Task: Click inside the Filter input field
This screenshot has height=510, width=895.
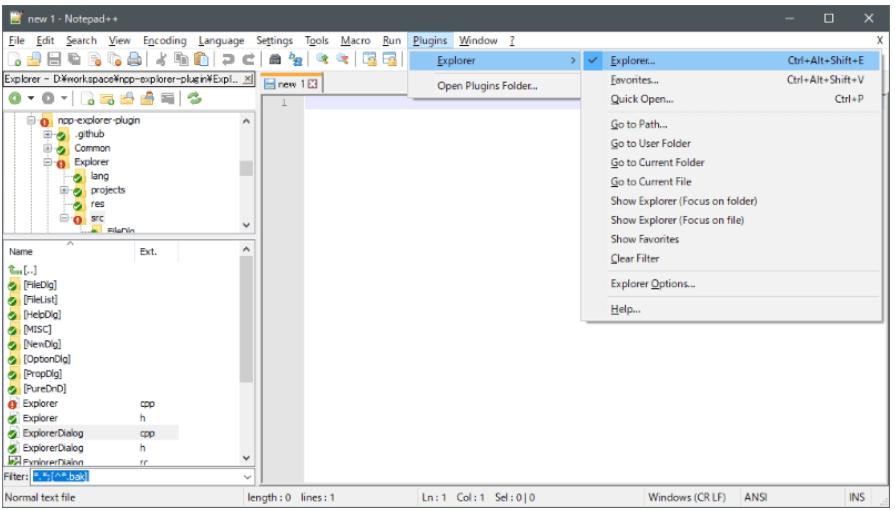Action: pyautogui.click(x=140, y=476)
